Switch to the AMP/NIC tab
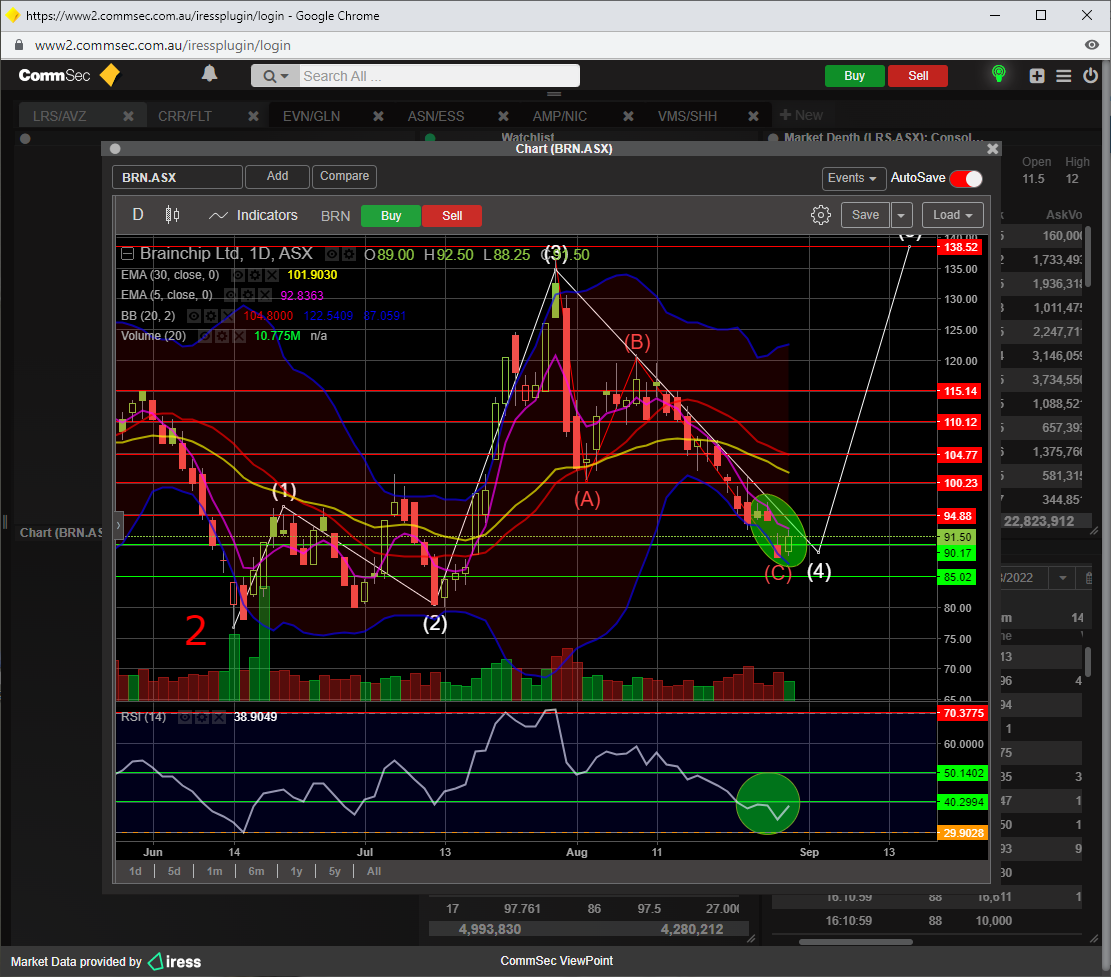Viewport: 1111px width, 977px height. (x=559, y=116)
